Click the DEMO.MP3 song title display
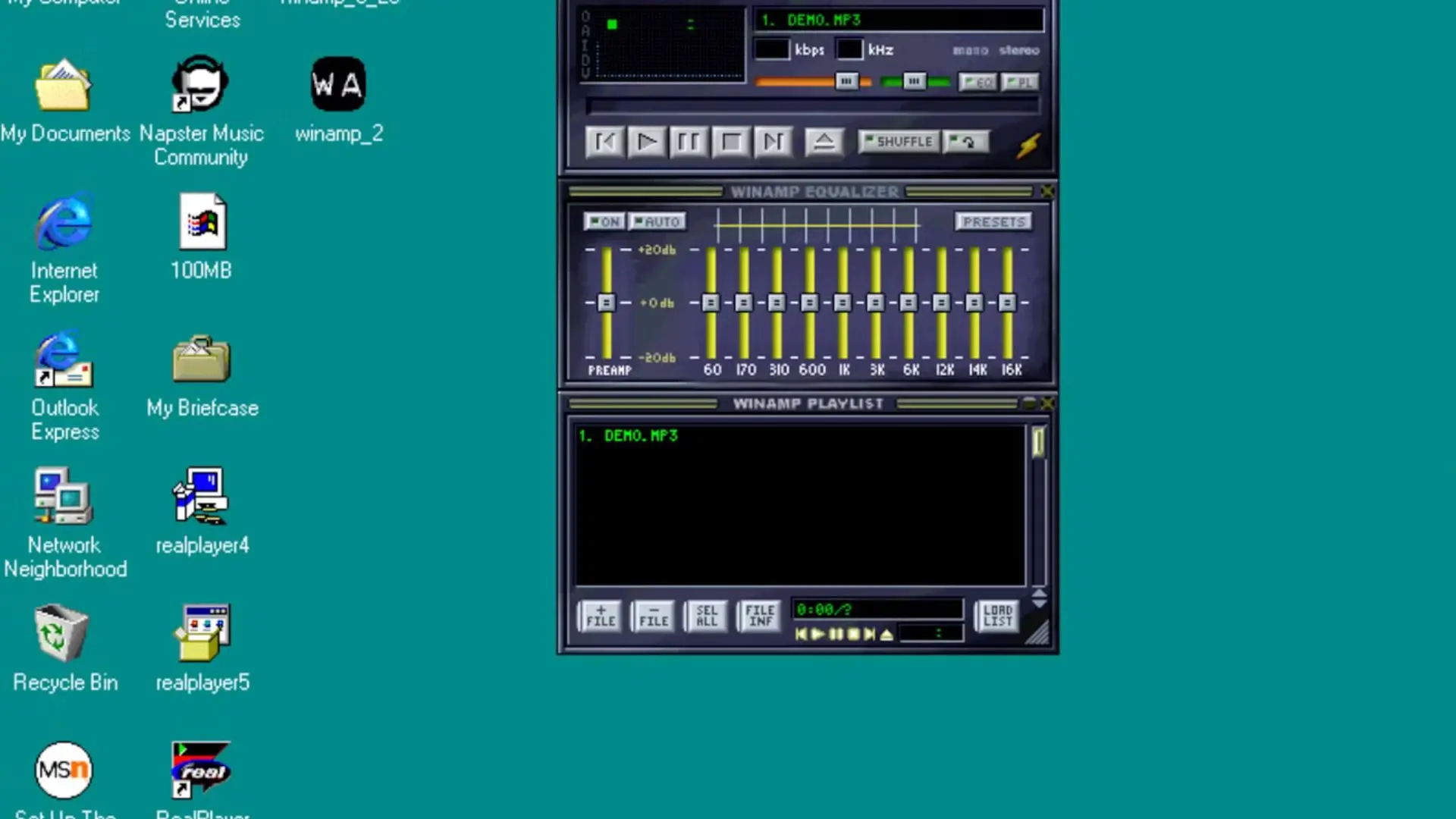1456x819 pixels. (899, 20)
